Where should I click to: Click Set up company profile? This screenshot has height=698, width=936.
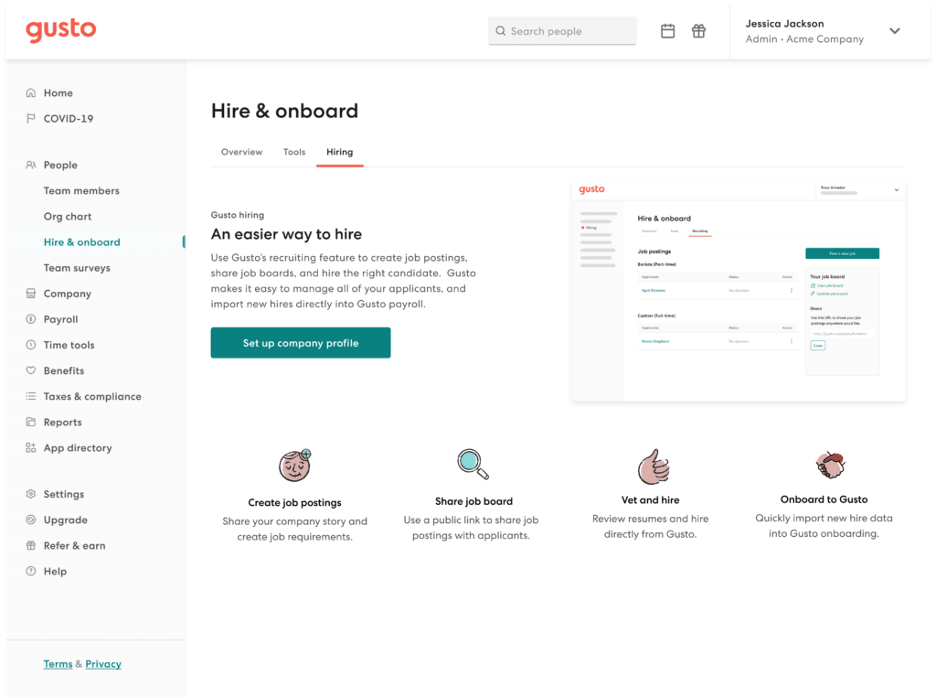click(300, 342)
